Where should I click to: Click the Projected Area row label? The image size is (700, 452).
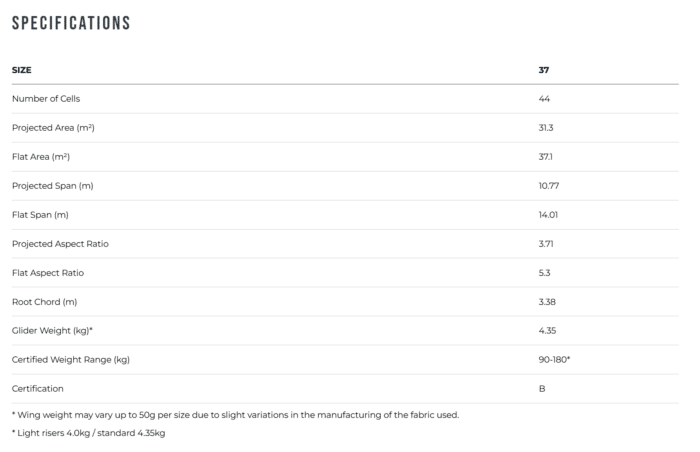click(53, 128)
